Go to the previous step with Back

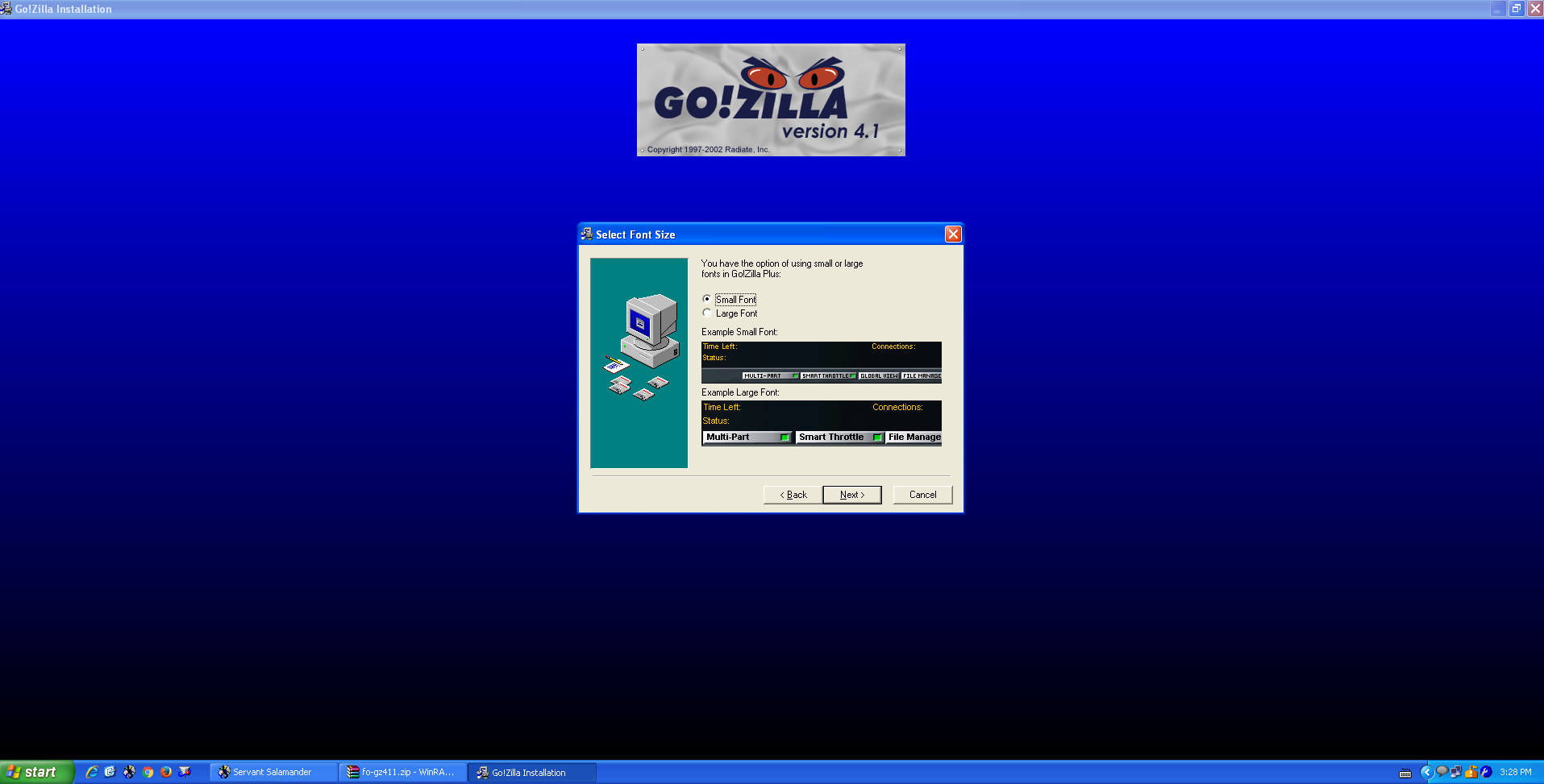point(793,495)
